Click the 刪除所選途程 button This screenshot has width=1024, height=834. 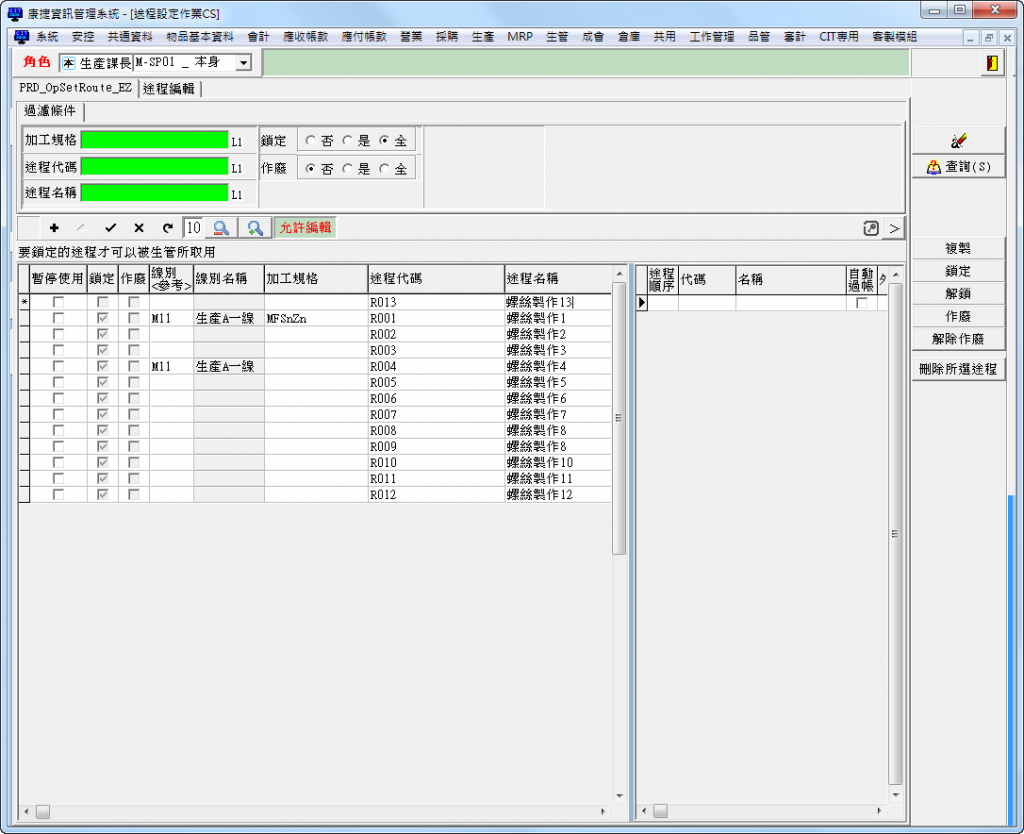pos(958,369)
